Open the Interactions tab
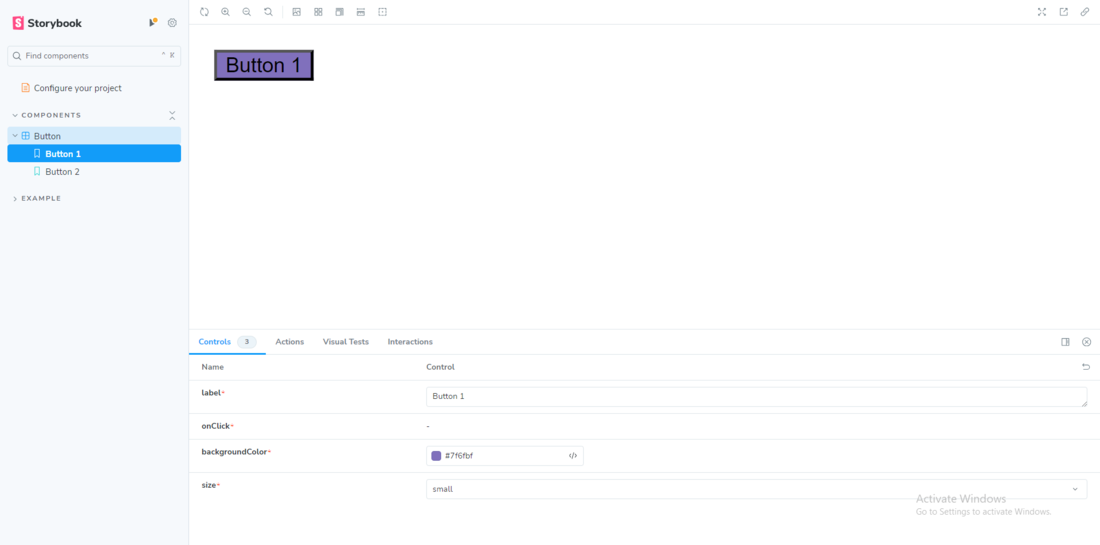 pos(410,342)
